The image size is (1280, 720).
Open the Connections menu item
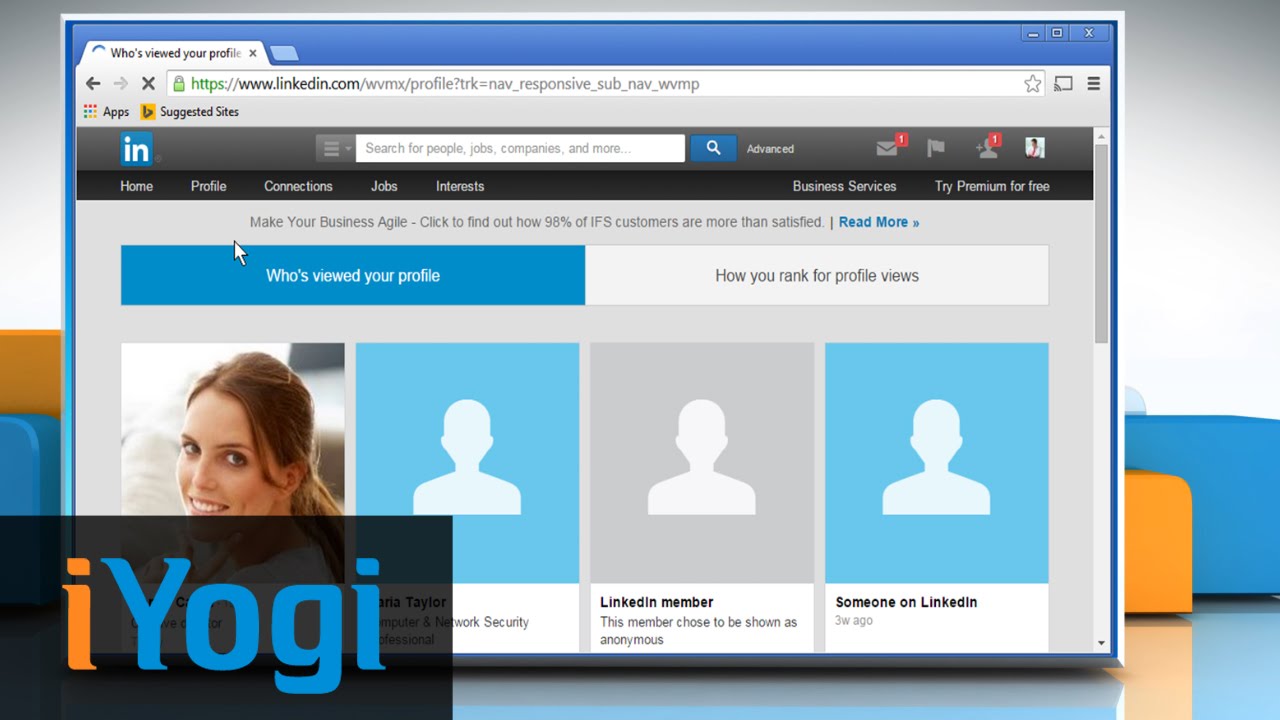298,186
